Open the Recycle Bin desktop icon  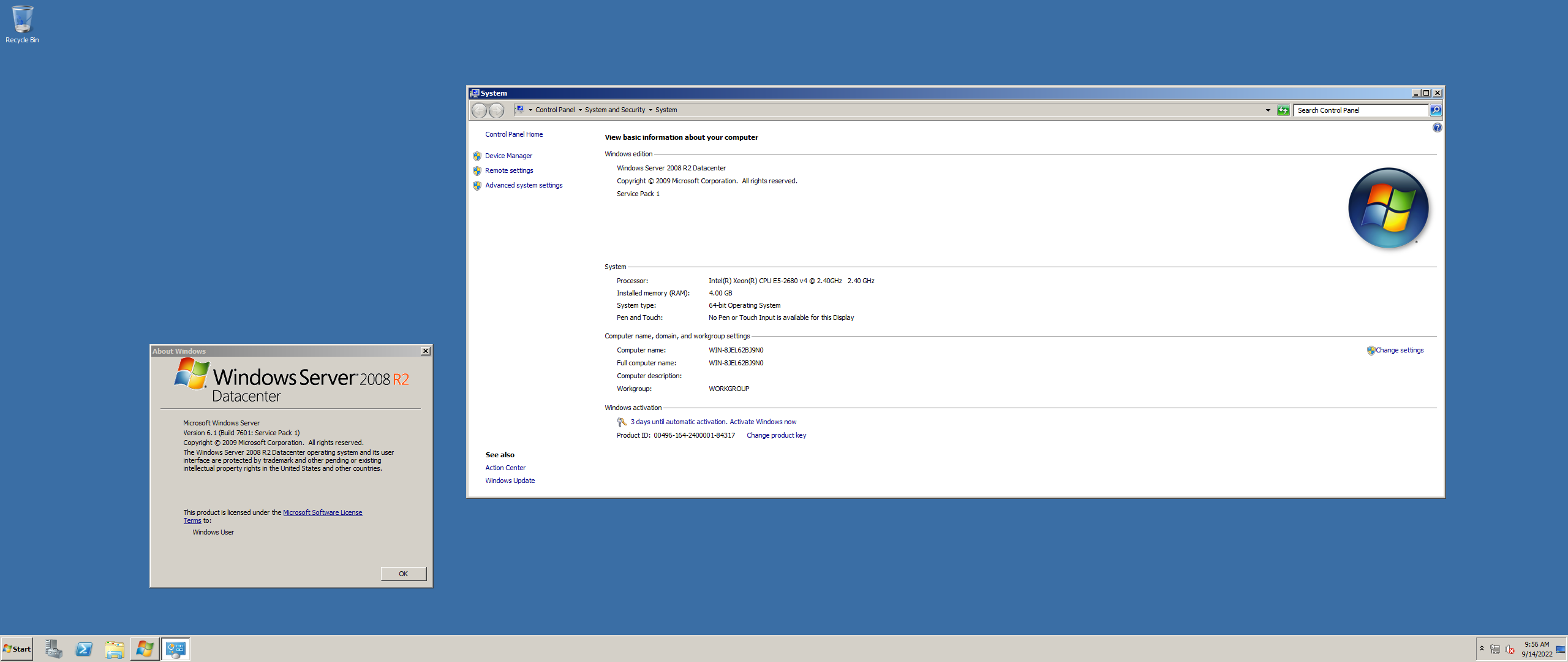coord(22,25)
